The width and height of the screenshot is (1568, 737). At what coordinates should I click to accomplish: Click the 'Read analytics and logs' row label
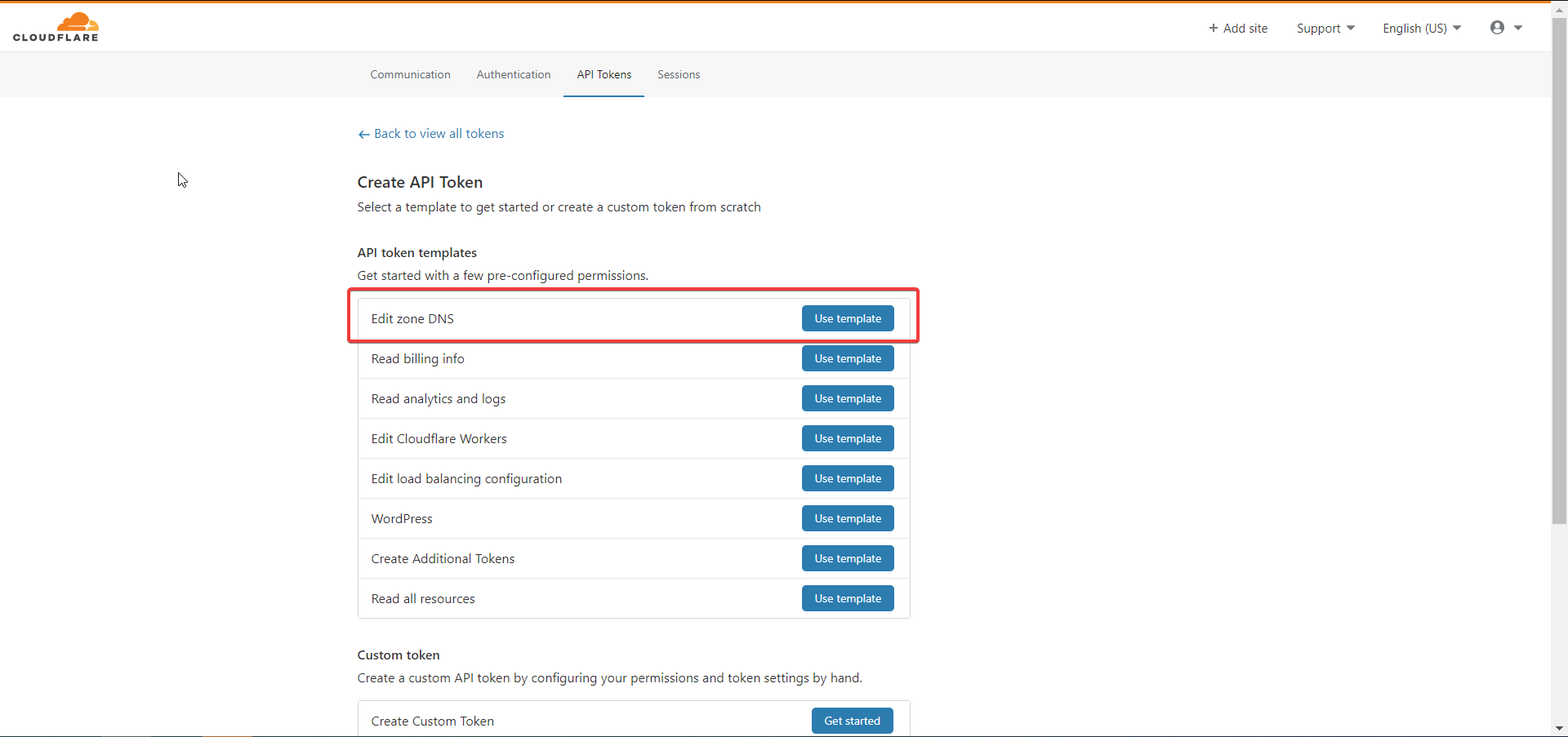click(439, 398)
